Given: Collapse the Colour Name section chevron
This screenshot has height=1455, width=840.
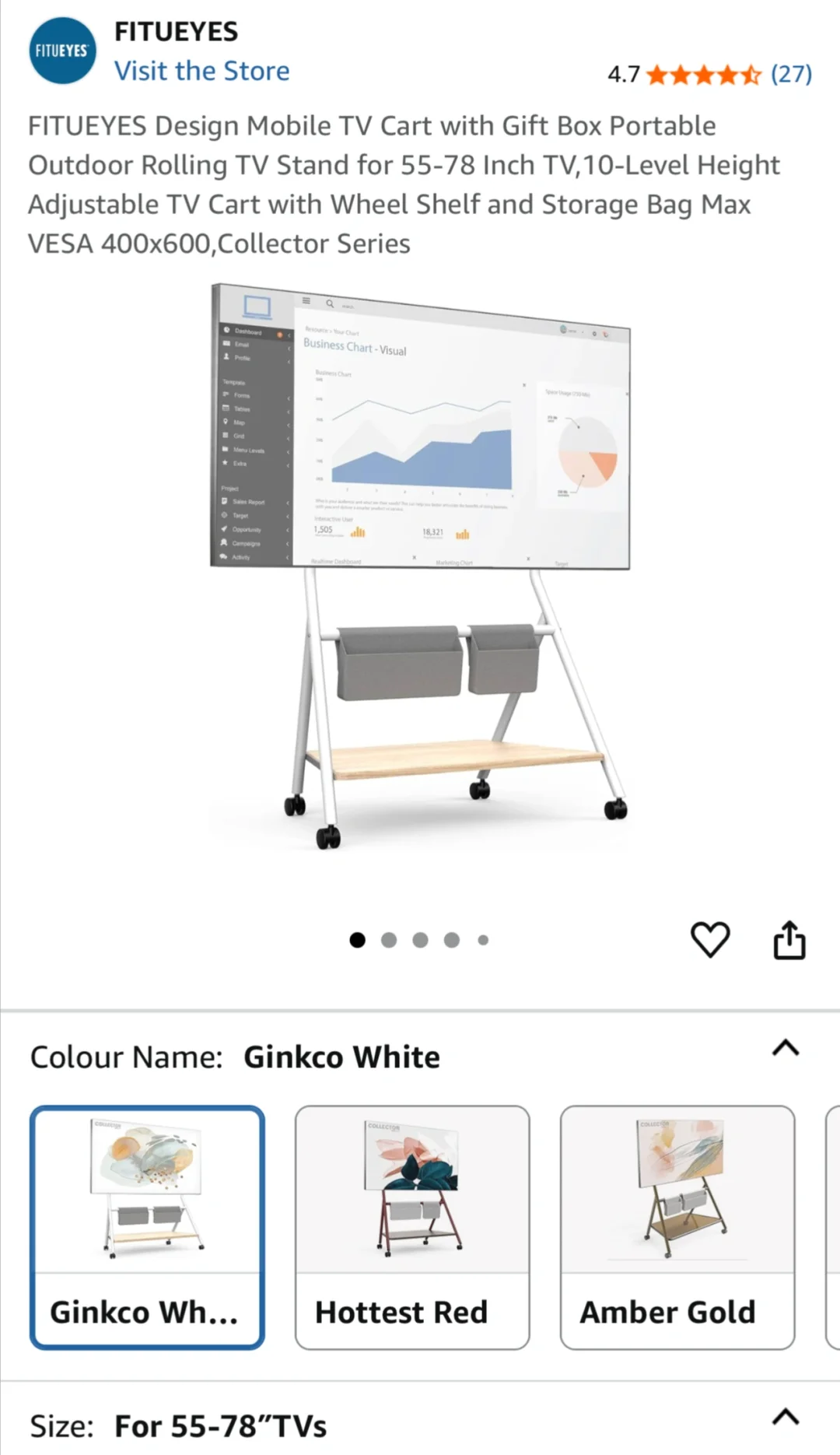Looking at the screenshot, I should (786, 1048).
